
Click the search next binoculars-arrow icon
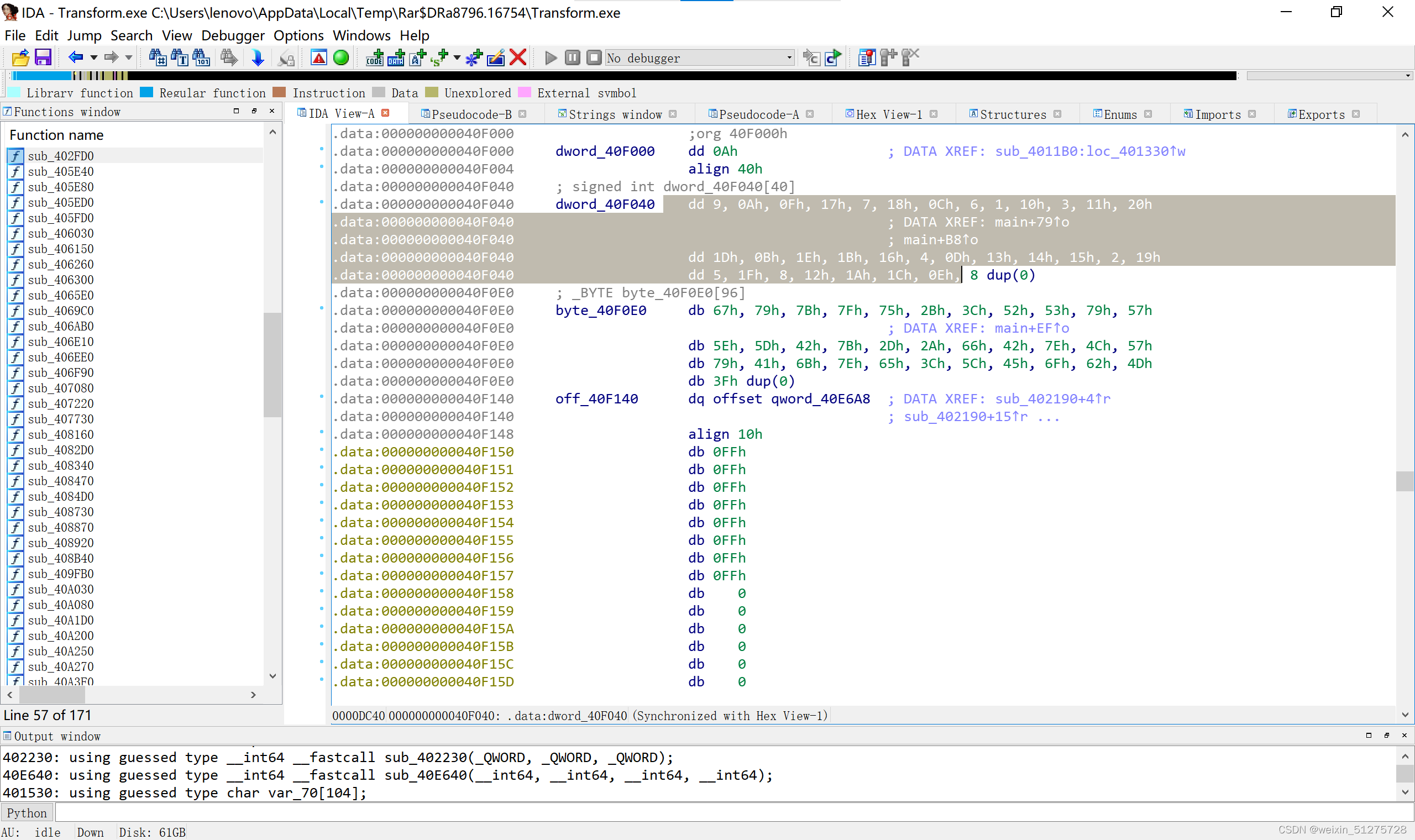pyautogui.click(x=229, y=57)
